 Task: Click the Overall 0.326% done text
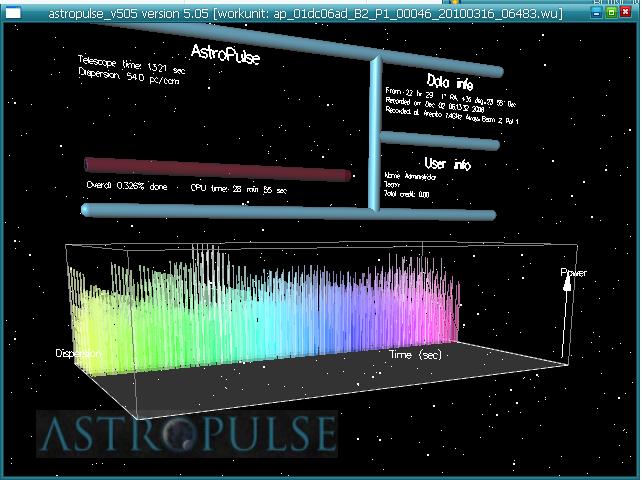pyautogui.click(x=127, y=186)
